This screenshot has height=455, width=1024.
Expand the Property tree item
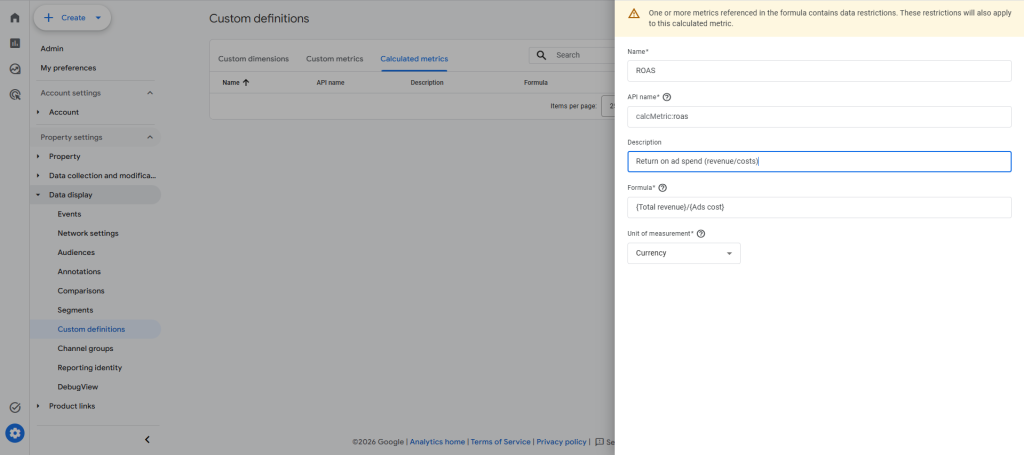pos(39,157)
